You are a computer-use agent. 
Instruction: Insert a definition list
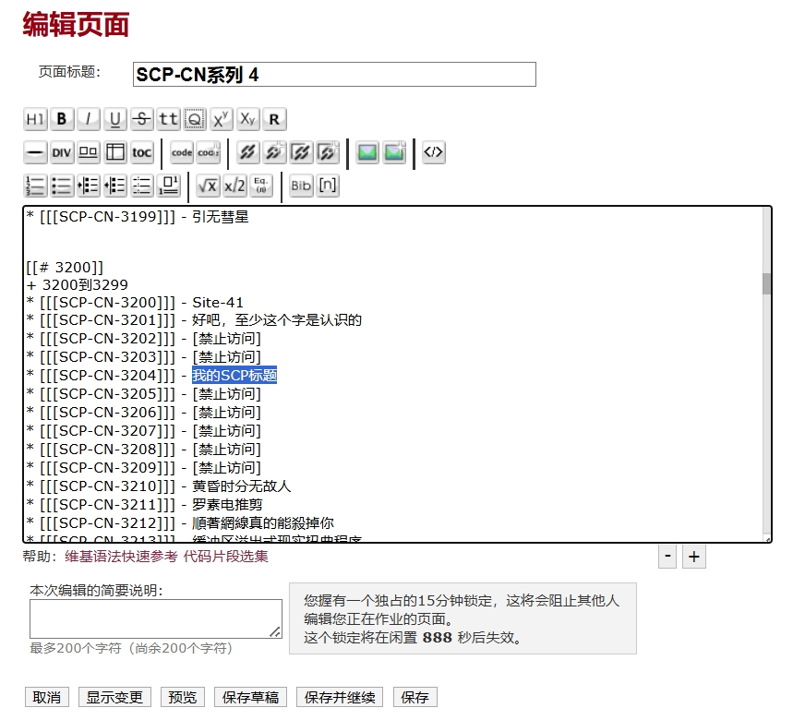coord(142,186)
